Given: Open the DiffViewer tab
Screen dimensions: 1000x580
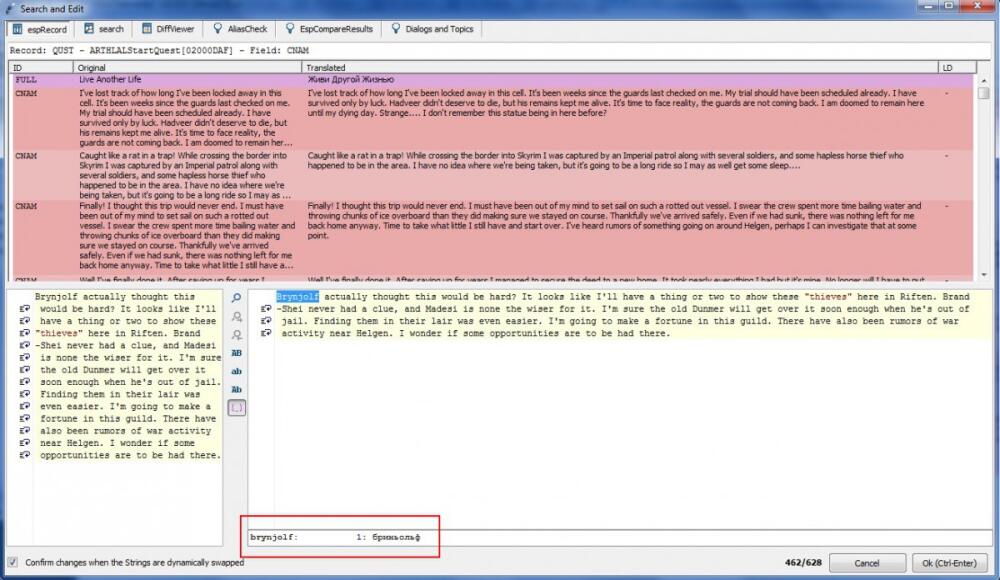Looking at the screenshot, I should coord(168,29).
